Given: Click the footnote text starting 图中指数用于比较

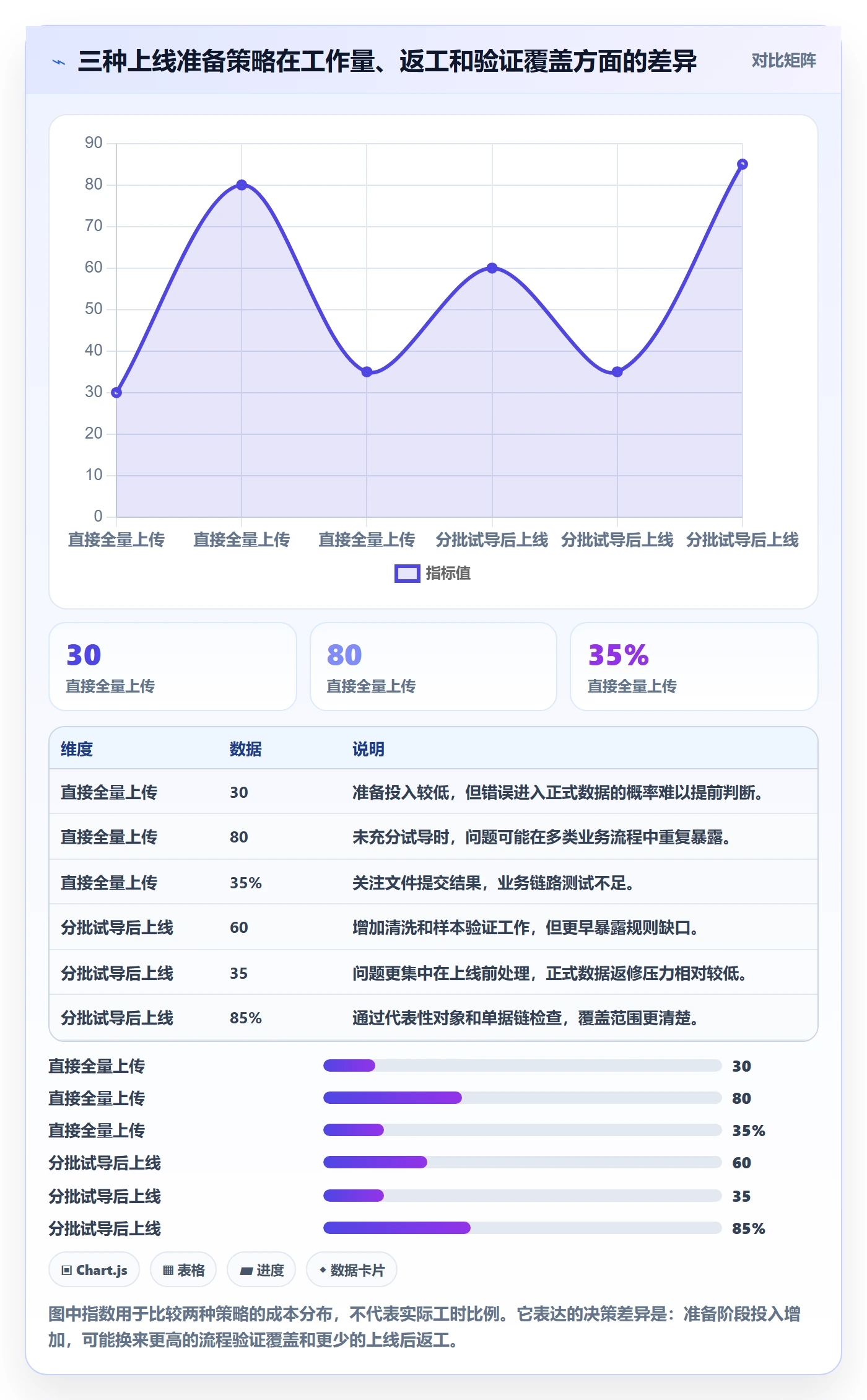Looking at the screenshot, I should [425, 1326].
